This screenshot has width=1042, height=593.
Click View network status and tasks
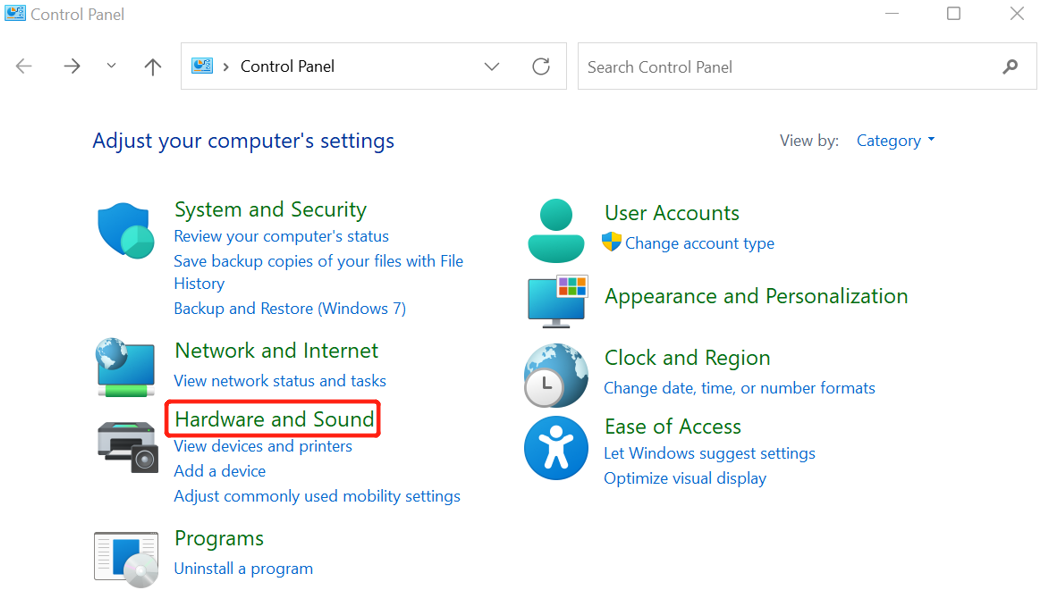(280, 381)
